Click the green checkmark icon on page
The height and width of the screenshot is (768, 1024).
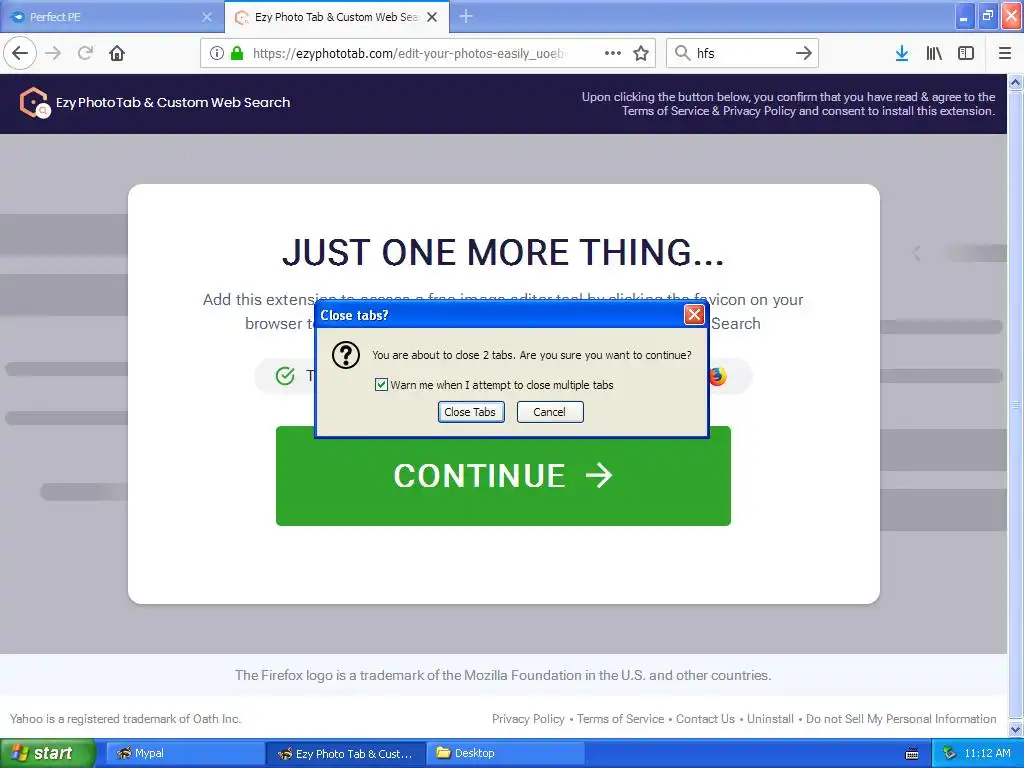point(285,376)
